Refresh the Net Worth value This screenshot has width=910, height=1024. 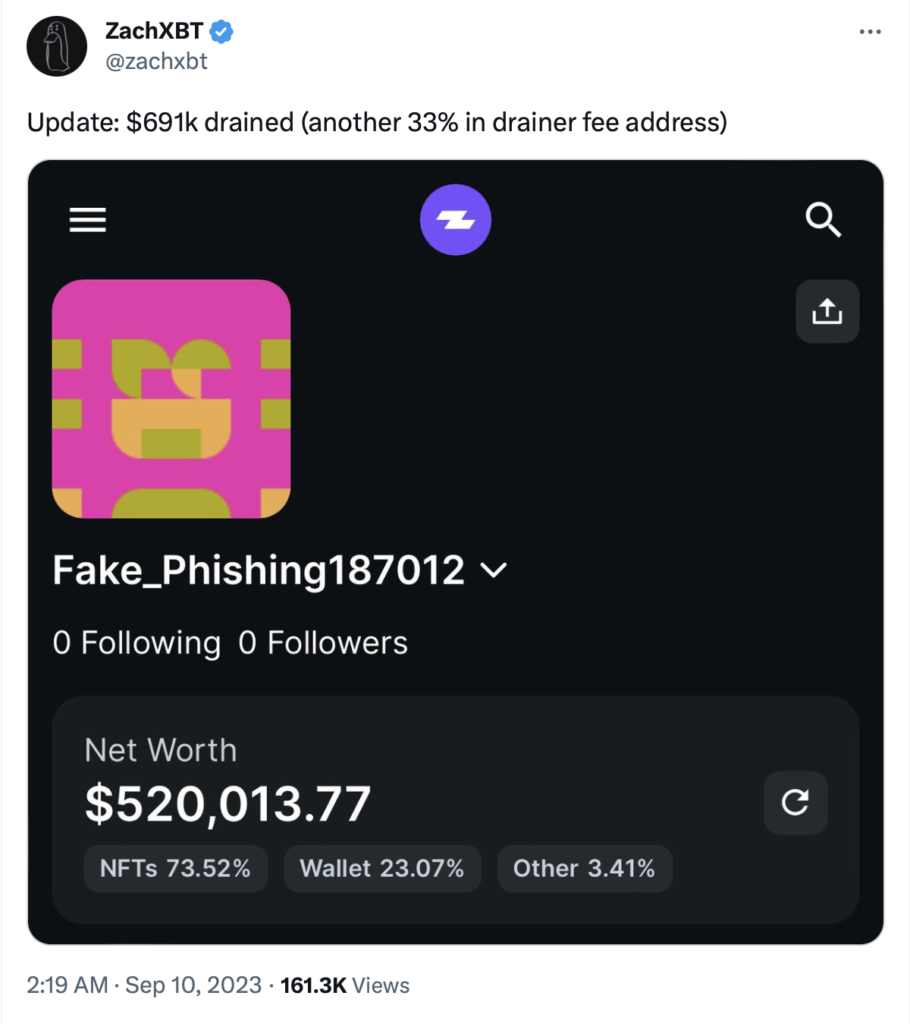point(795,802)
